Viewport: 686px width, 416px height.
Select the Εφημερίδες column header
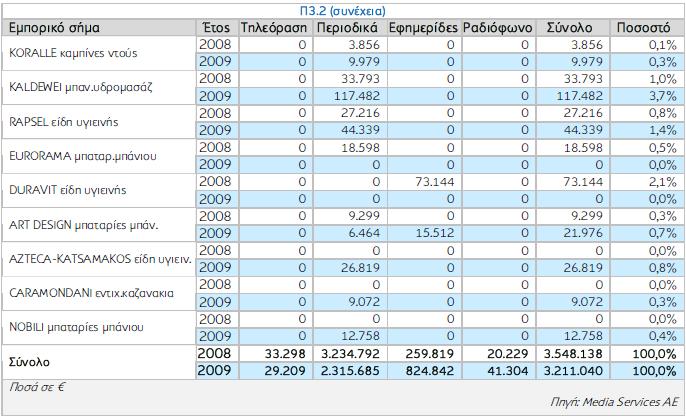(x=423, y=28)
